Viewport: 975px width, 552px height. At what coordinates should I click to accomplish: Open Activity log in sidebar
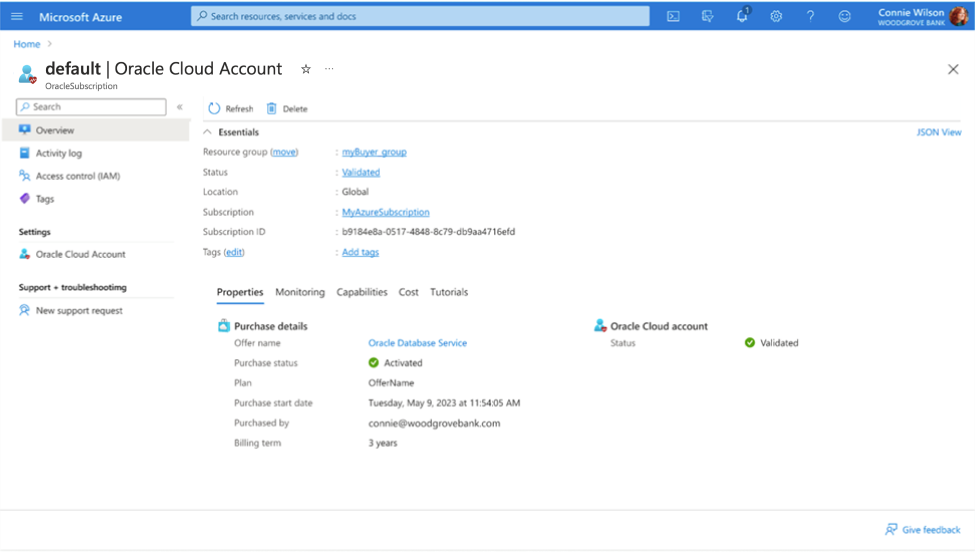[x=58, y=153]
